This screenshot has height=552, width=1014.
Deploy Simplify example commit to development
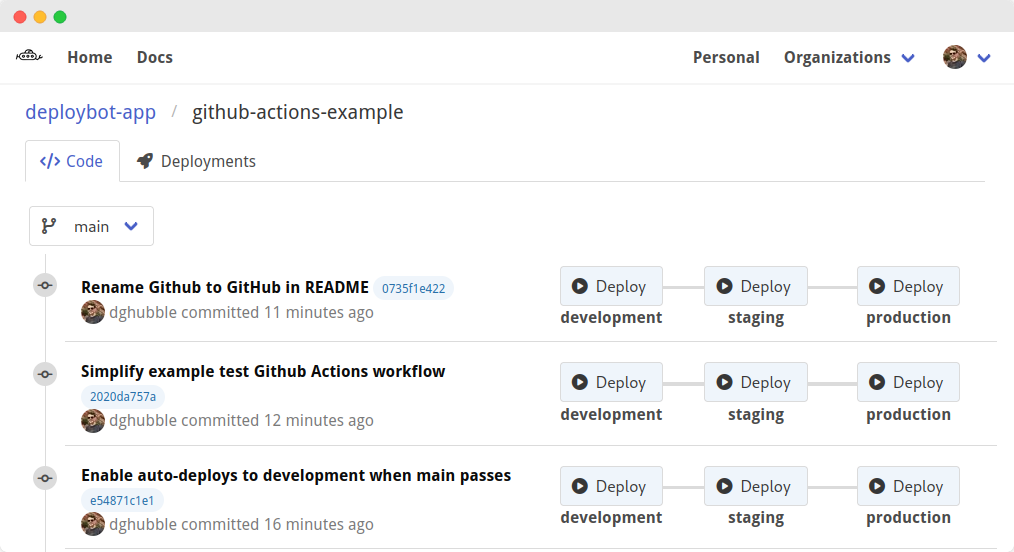pos(611,382)
